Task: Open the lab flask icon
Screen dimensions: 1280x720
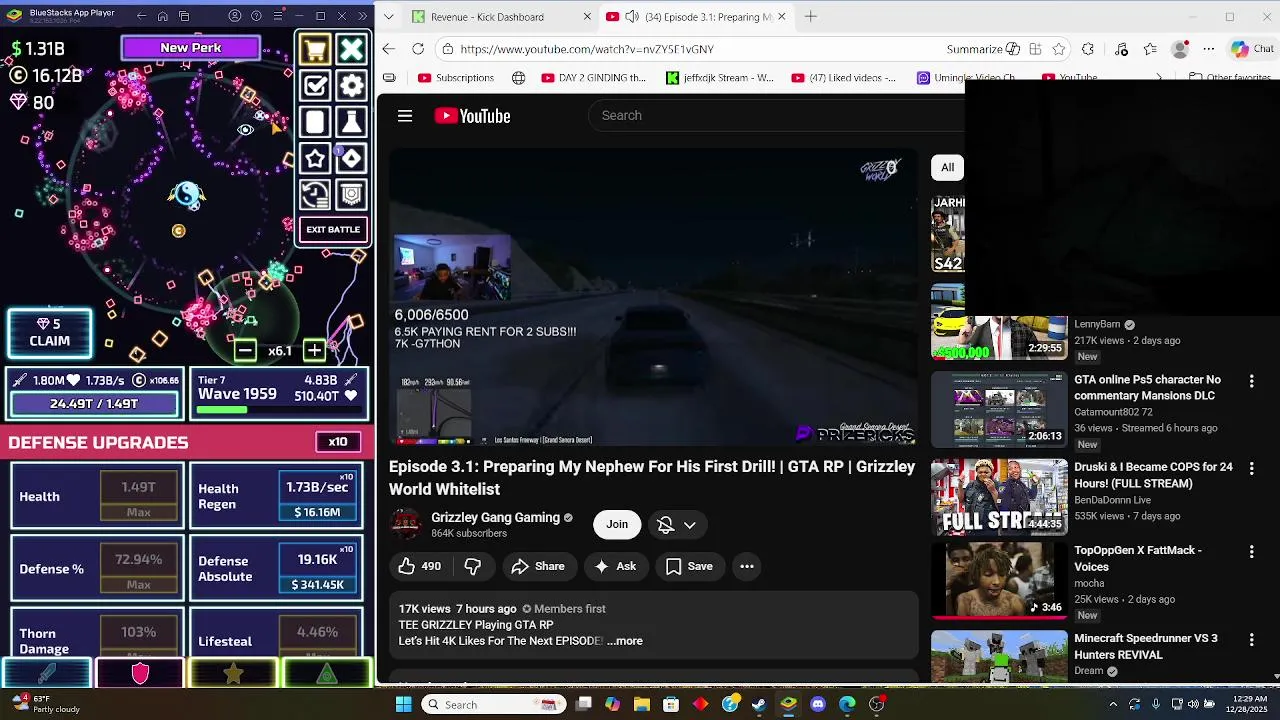Action: [x=351, y=122]
